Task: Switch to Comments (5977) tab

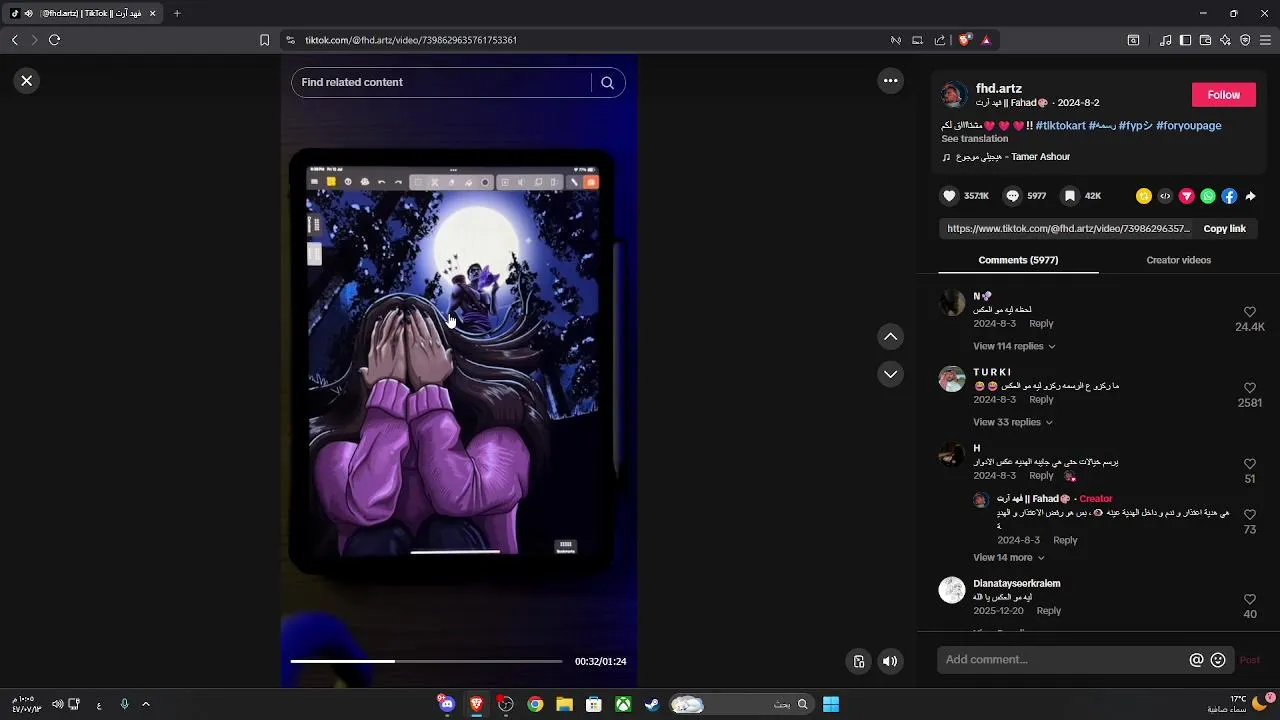Action: [1018, 260]
